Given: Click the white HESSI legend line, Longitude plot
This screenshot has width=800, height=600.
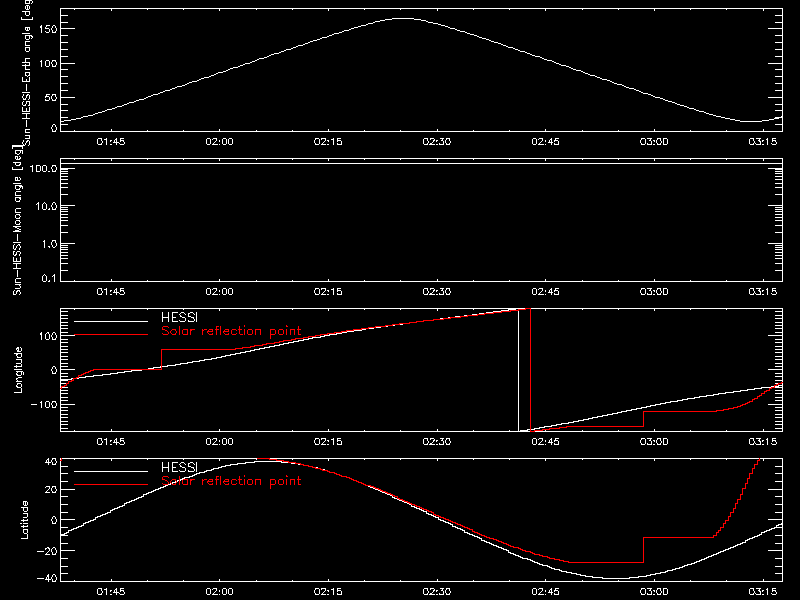Looking at the screenshot, I should [x=111, y=321].
